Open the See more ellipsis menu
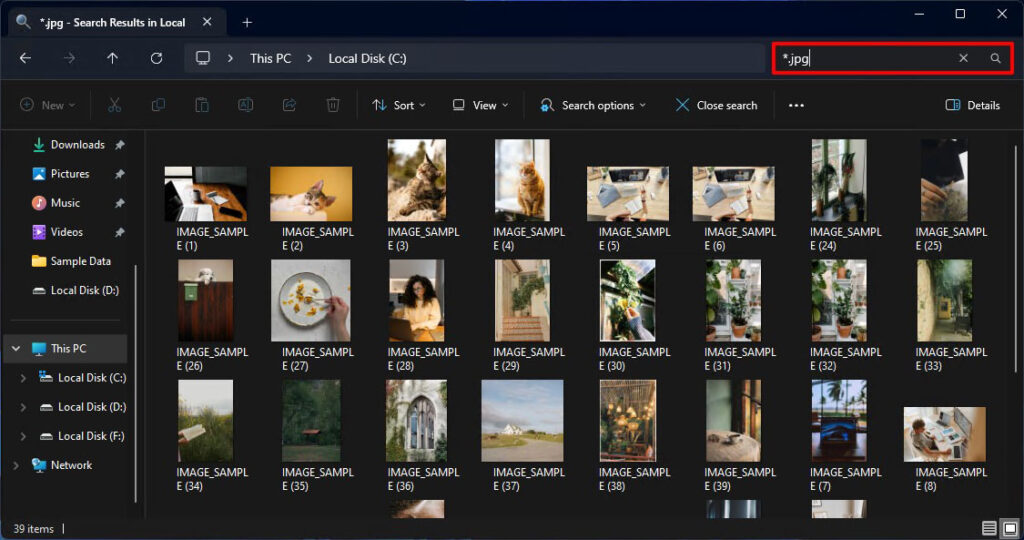 [796, 105]
